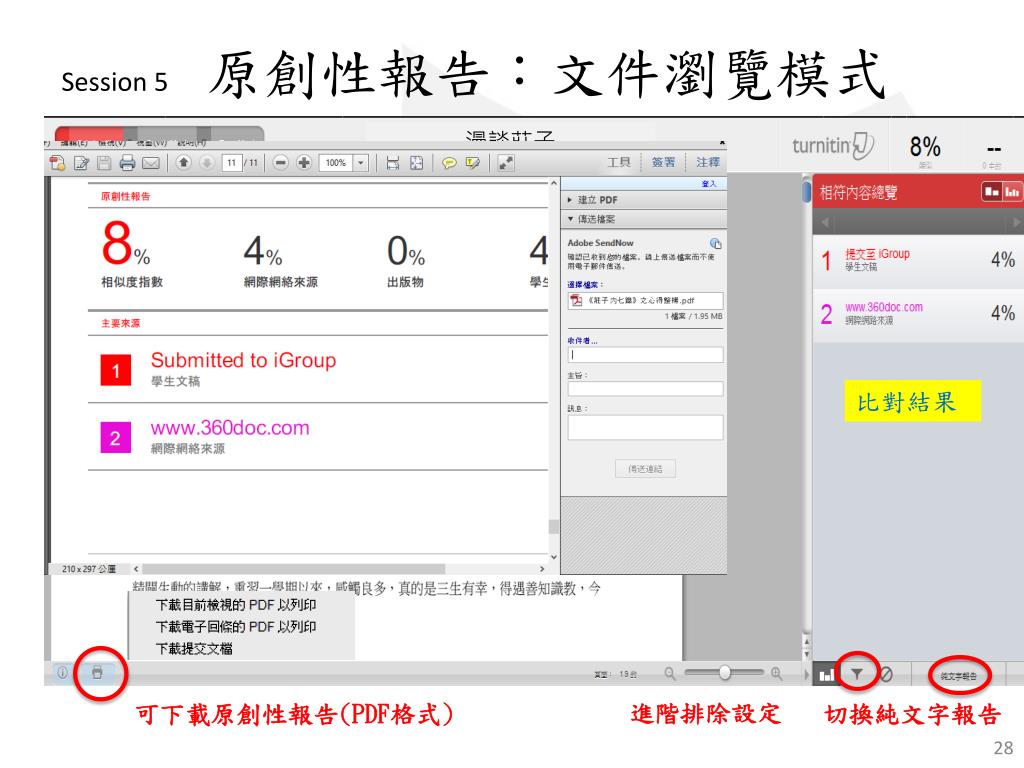Click the Turnitin document zoom slider handle
1024x768 pixels.
click(x=725, y=672)
